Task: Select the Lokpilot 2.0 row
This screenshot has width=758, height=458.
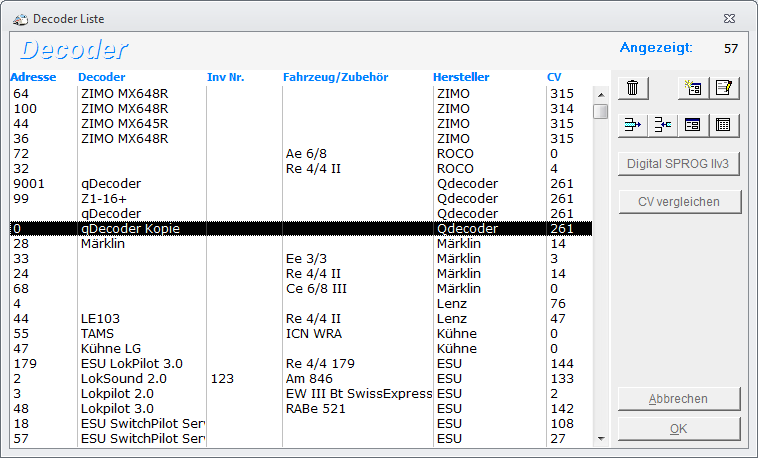Action: pos(301,394)
